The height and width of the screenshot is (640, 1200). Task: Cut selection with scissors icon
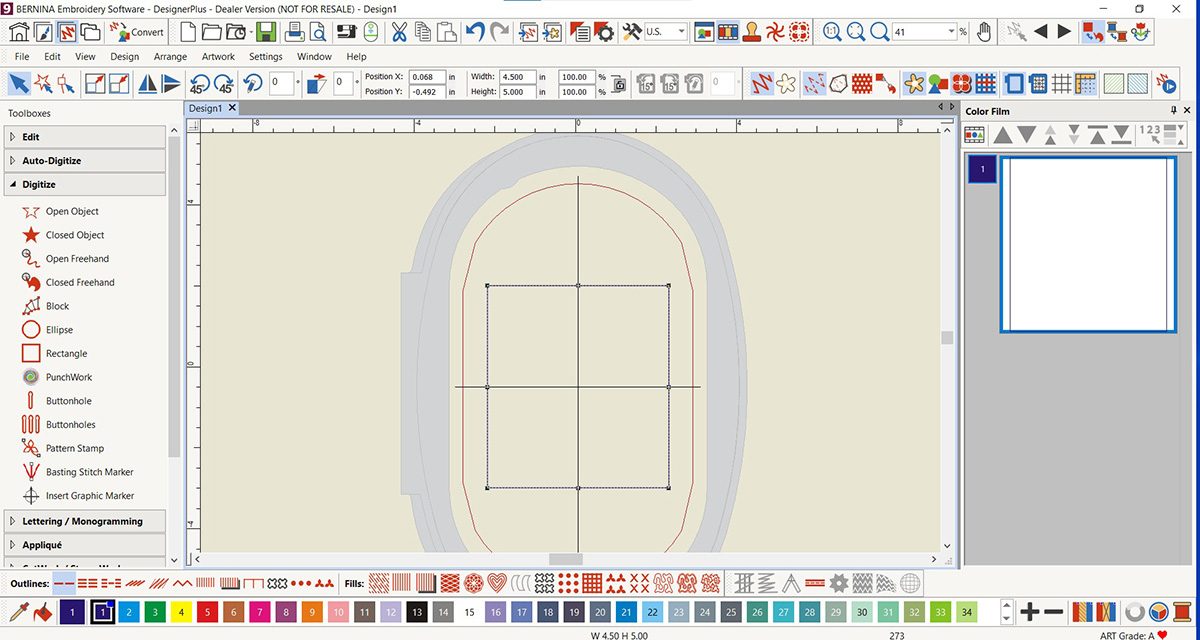tap(399, 32)
